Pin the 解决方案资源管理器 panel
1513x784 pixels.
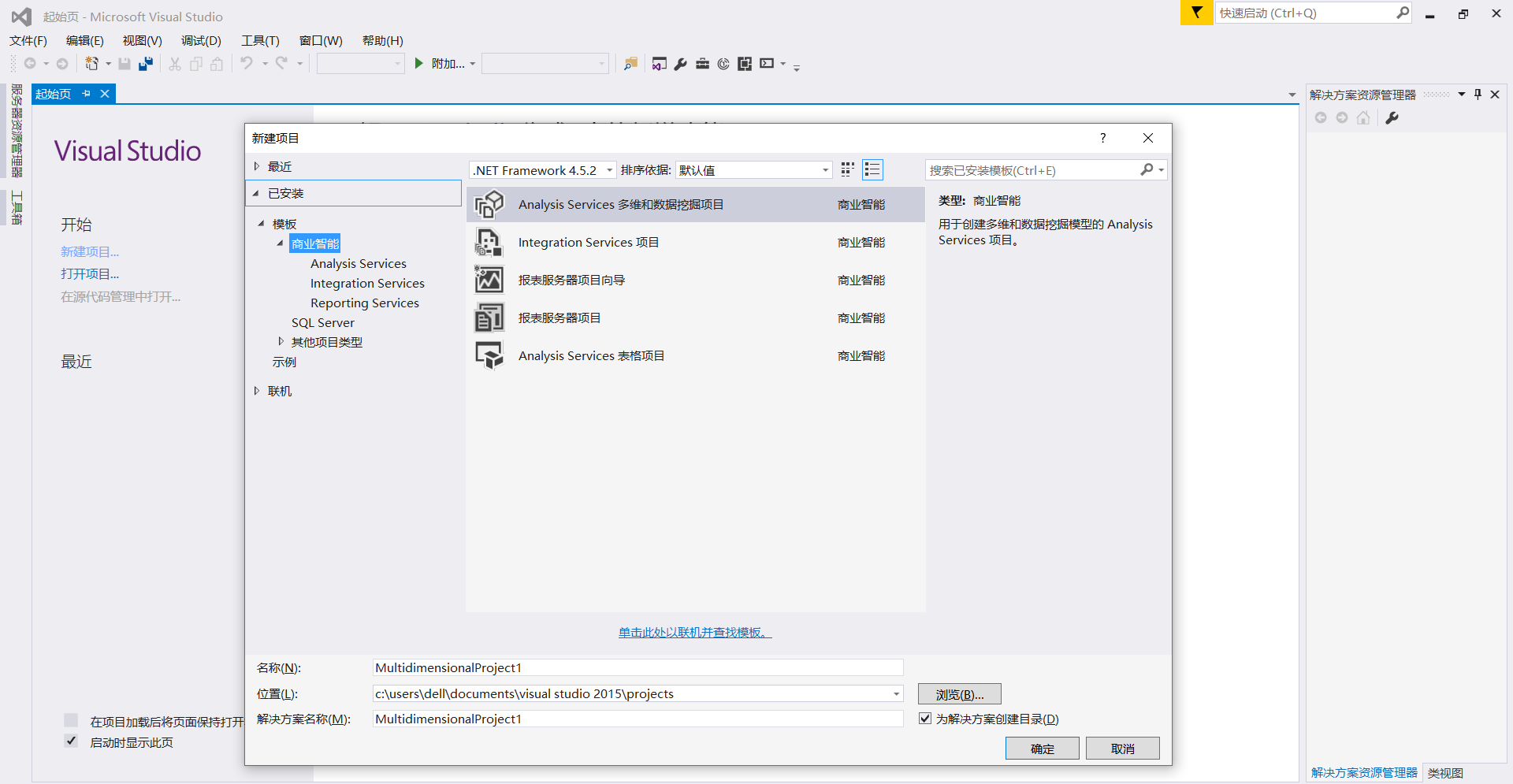tap(1478, 94)
